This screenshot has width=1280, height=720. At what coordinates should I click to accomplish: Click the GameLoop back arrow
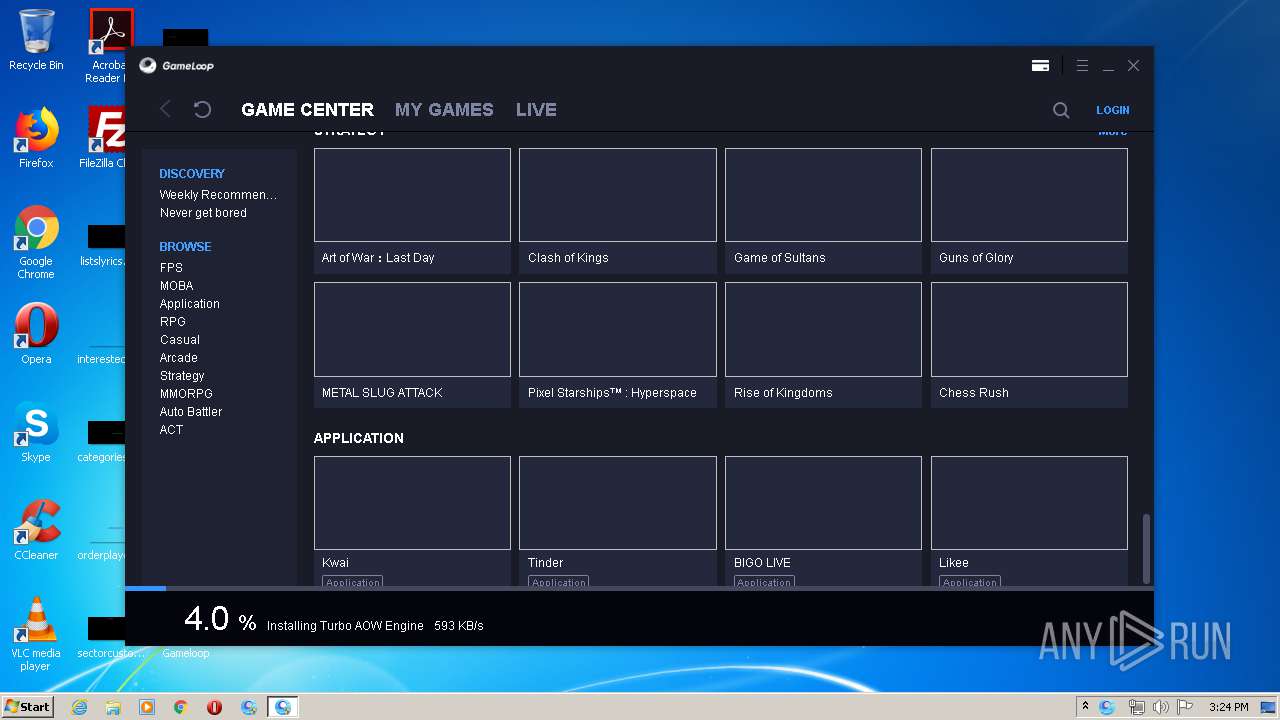tap(166, 109)
